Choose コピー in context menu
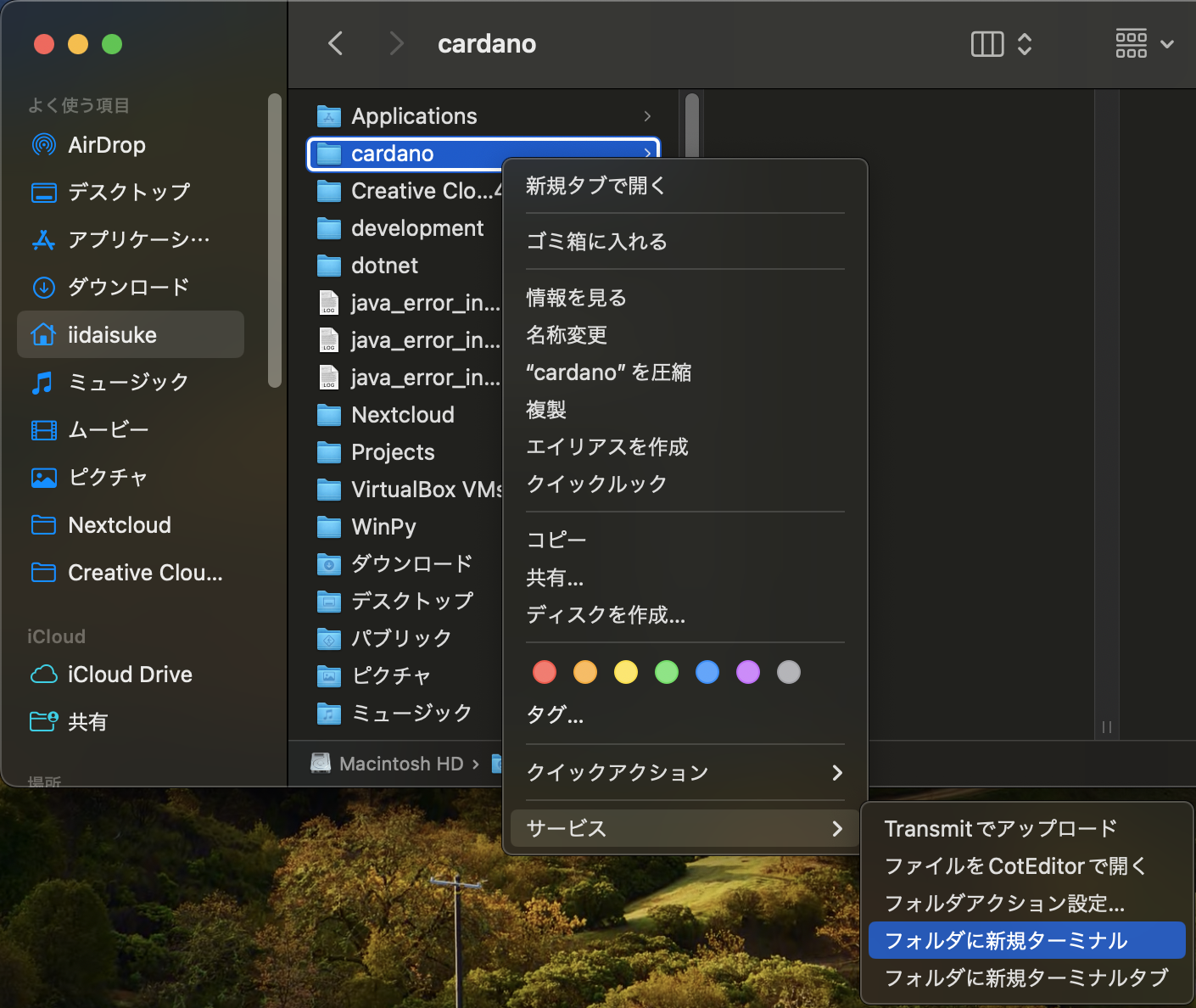This screenshot has height=1008, width=1196. click(685, 540)
